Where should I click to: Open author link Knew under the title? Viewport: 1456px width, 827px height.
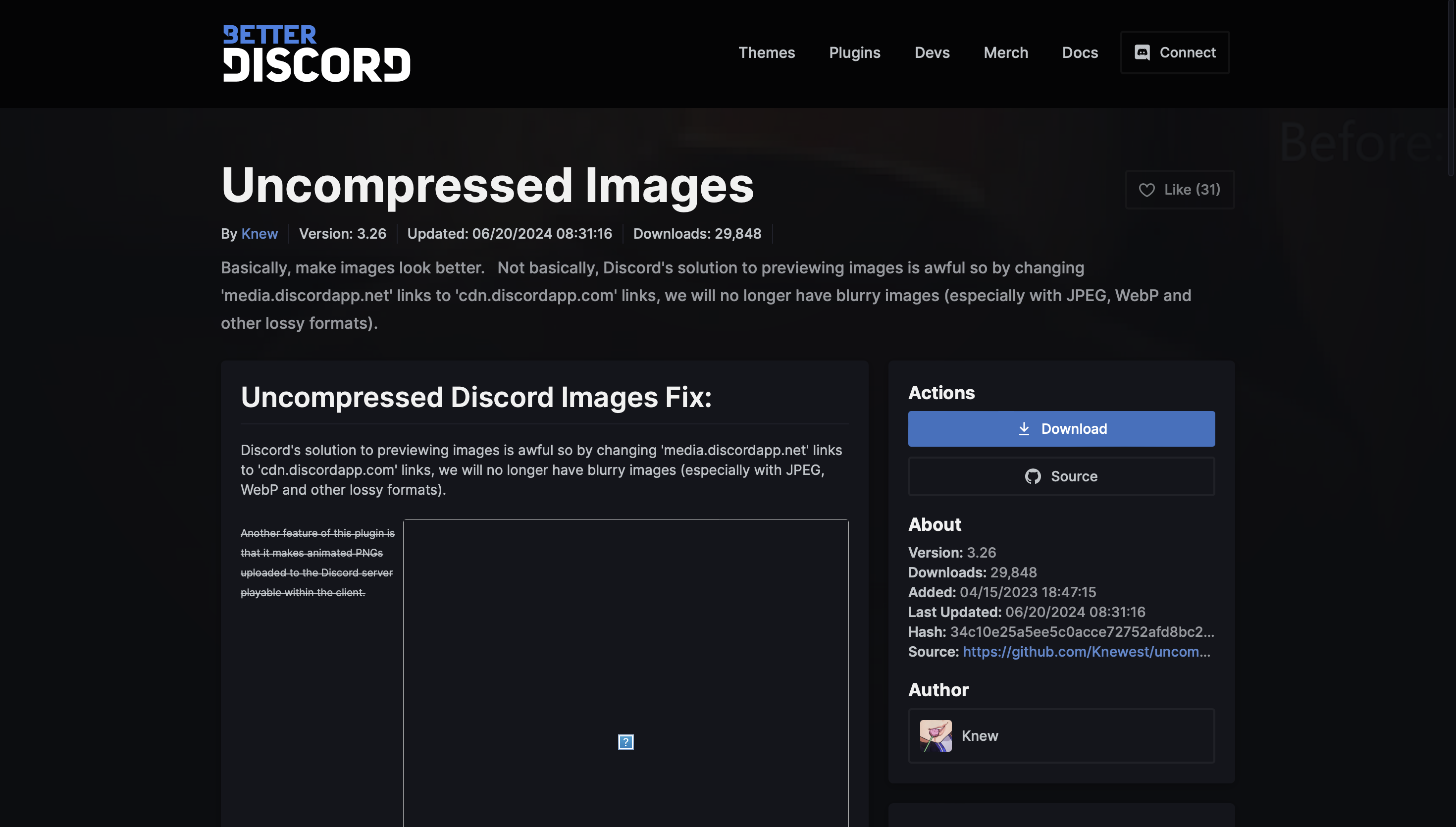[259, 234]
